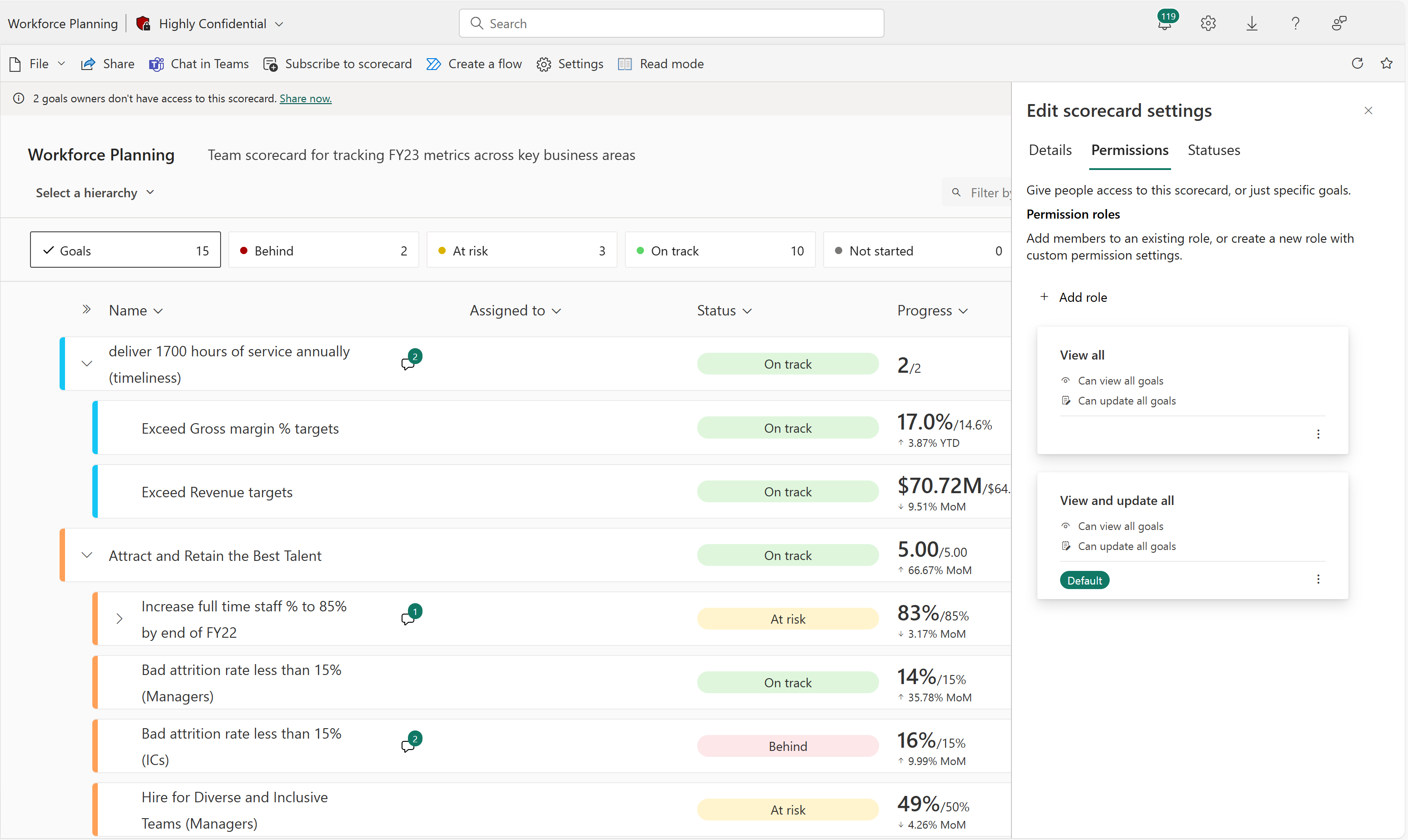
Task: Click the notifications bell icon
Action: 1162,22
